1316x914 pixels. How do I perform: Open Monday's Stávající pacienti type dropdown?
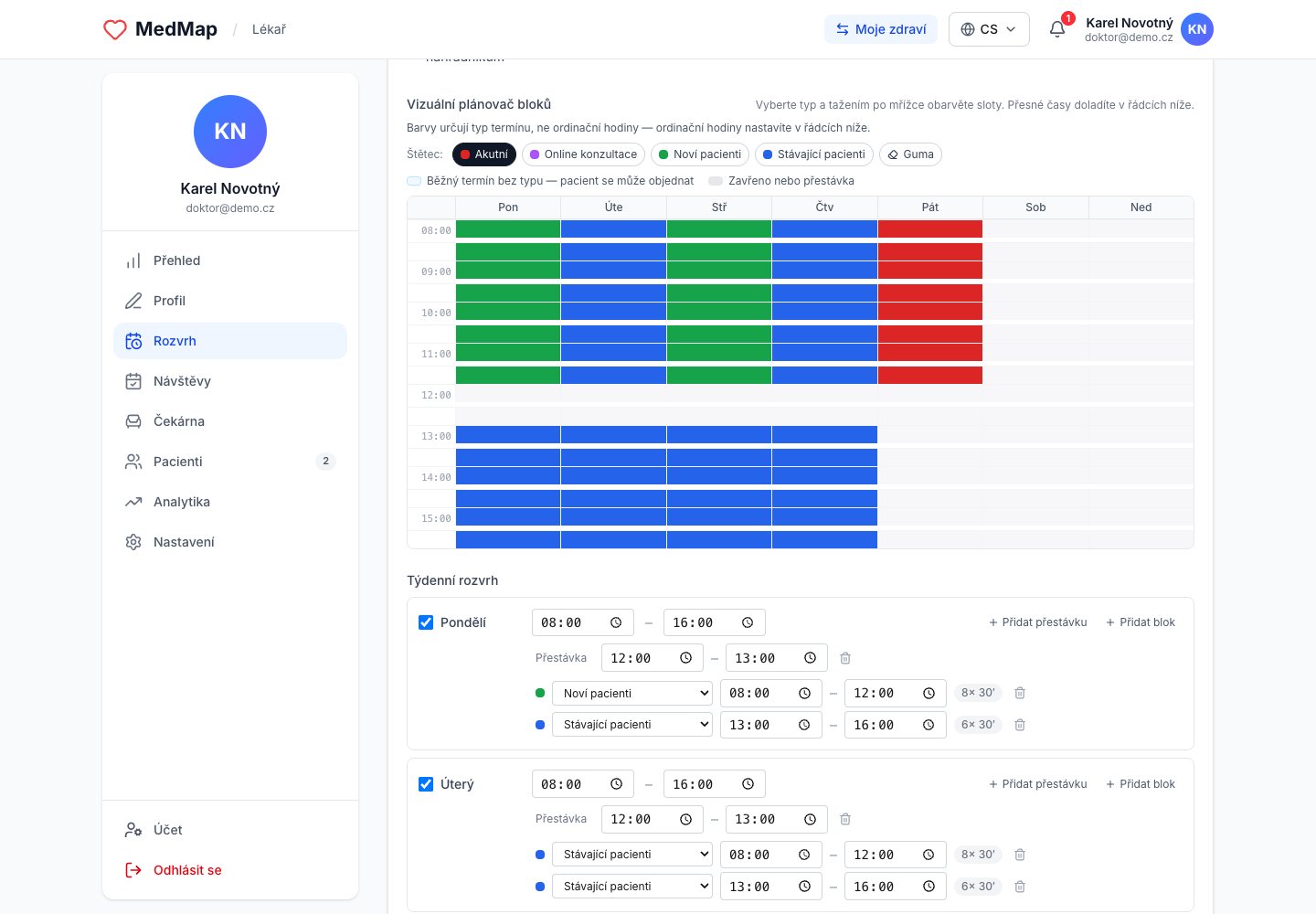click(x=631, y=725)
